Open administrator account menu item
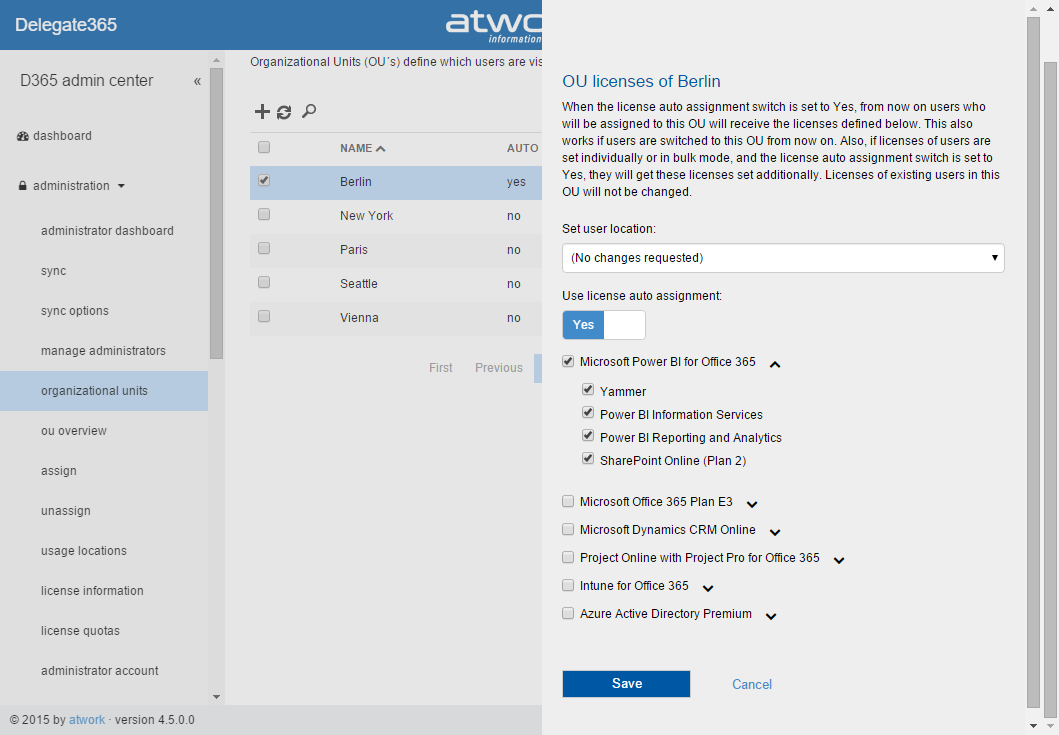 click(100, 671)
